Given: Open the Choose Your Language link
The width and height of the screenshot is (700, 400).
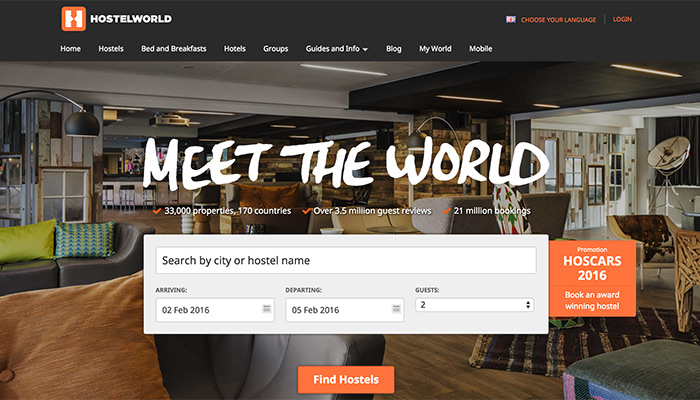Looking at the screenshot, I should (x=558, y=20).
